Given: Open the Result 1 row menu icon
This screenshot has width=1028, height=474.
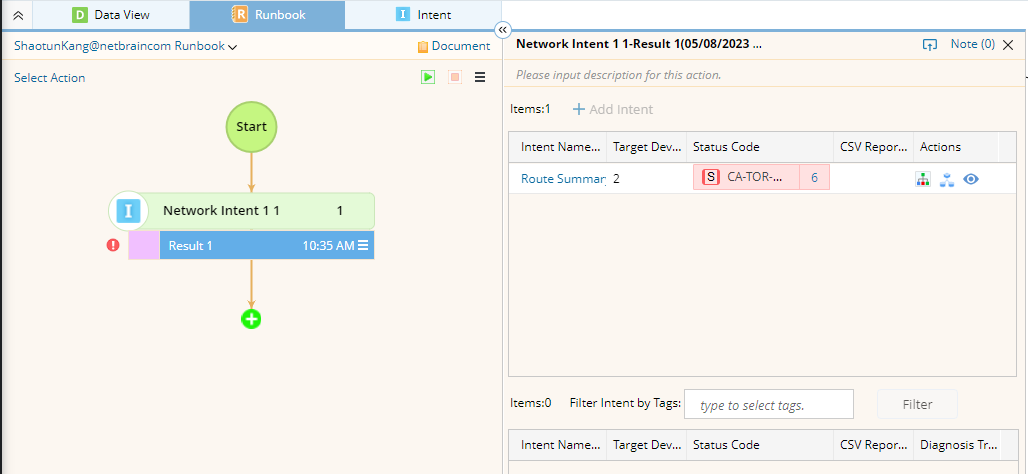Looking at the screenshot, I should (x=364, y=245).
